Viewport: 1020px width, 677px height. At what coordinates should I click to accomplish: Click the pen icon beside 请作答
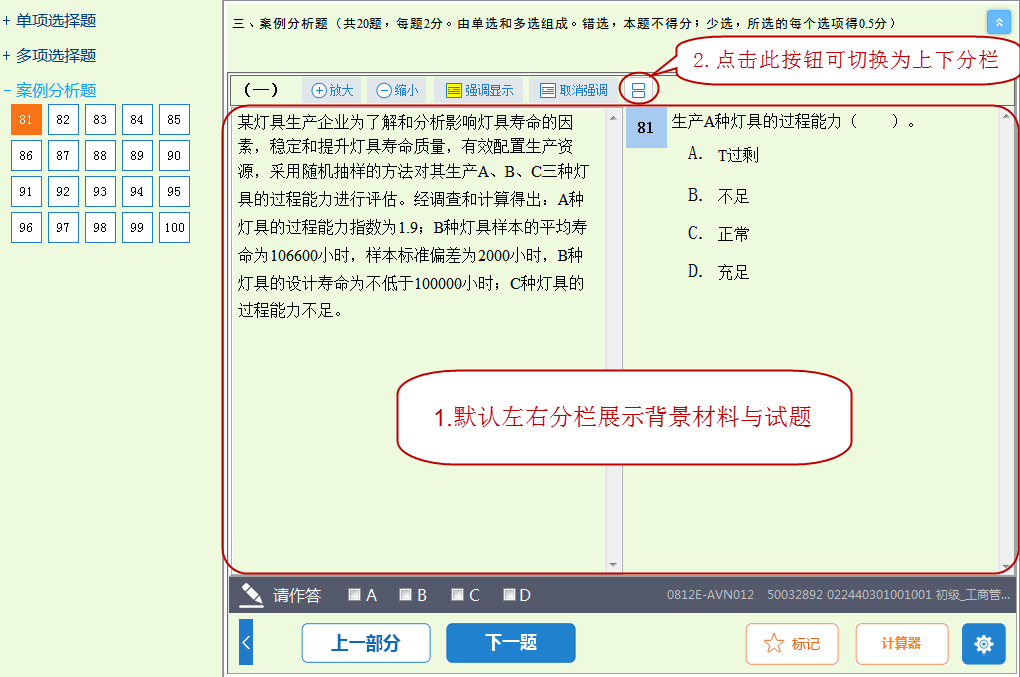click(x=252, y=593)
